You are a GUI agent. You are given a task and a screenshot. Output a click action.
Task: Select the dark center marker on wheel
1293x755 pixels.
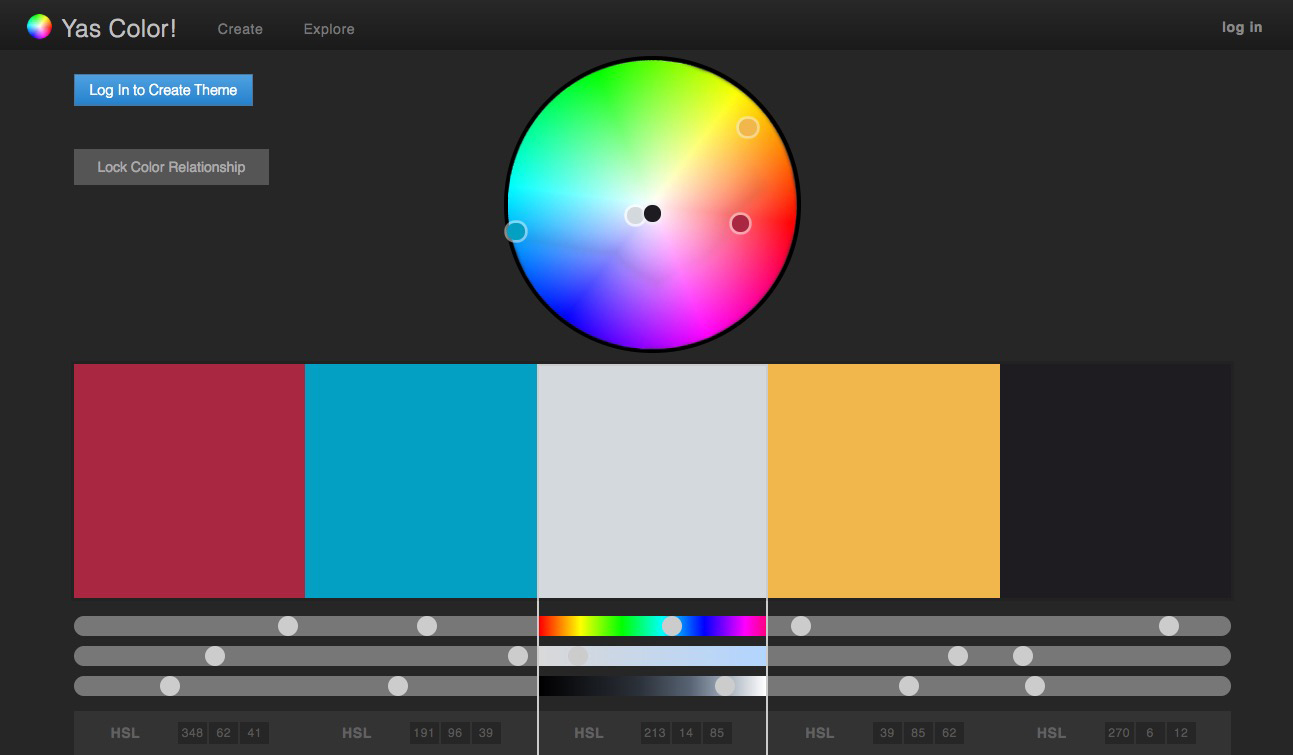(653, 213)
